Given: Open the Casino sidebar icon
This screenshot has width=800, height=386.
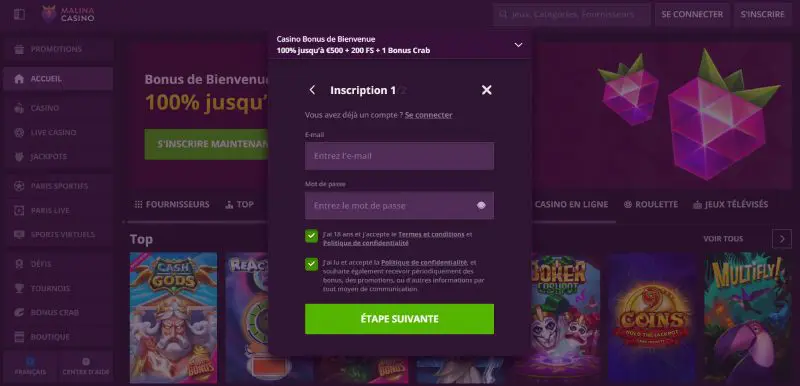Looking at the screenshot, I should [x=19, y=108].
